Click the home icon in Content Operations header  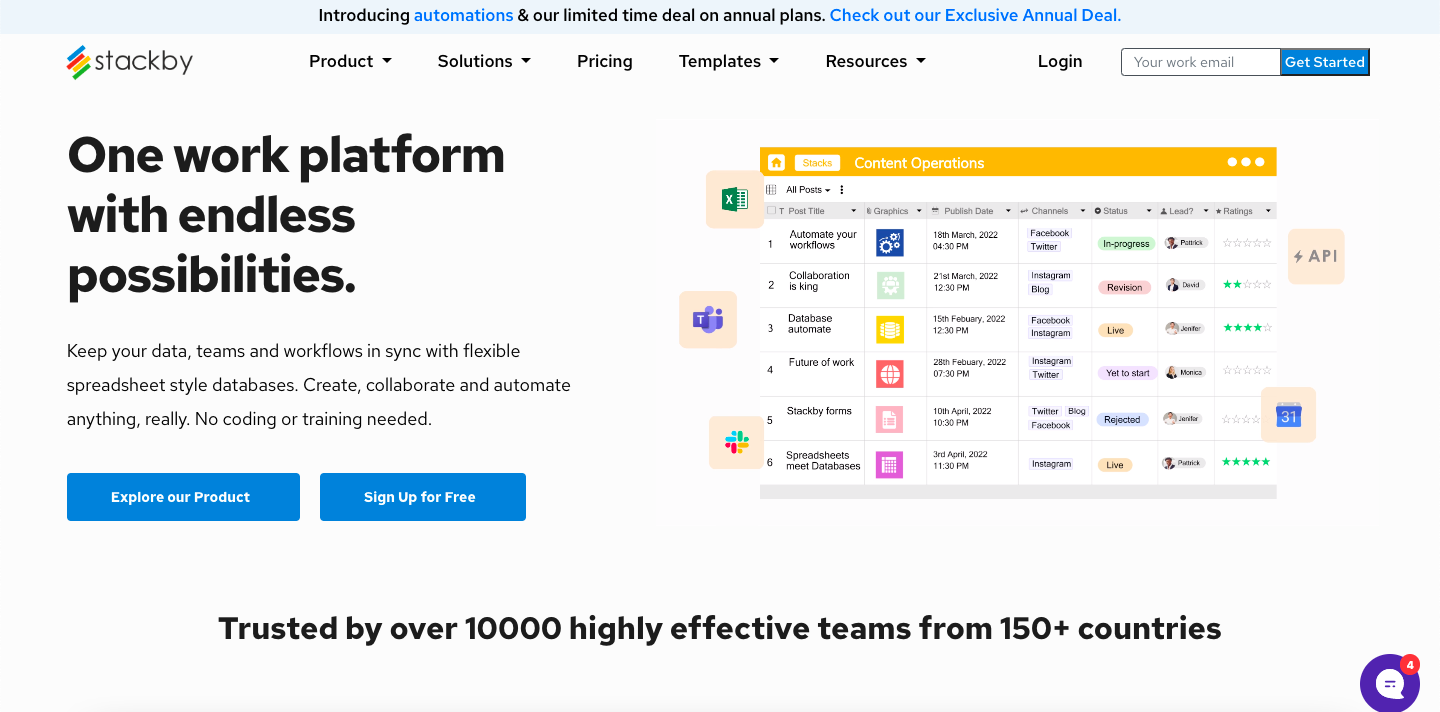coord(776,163)
